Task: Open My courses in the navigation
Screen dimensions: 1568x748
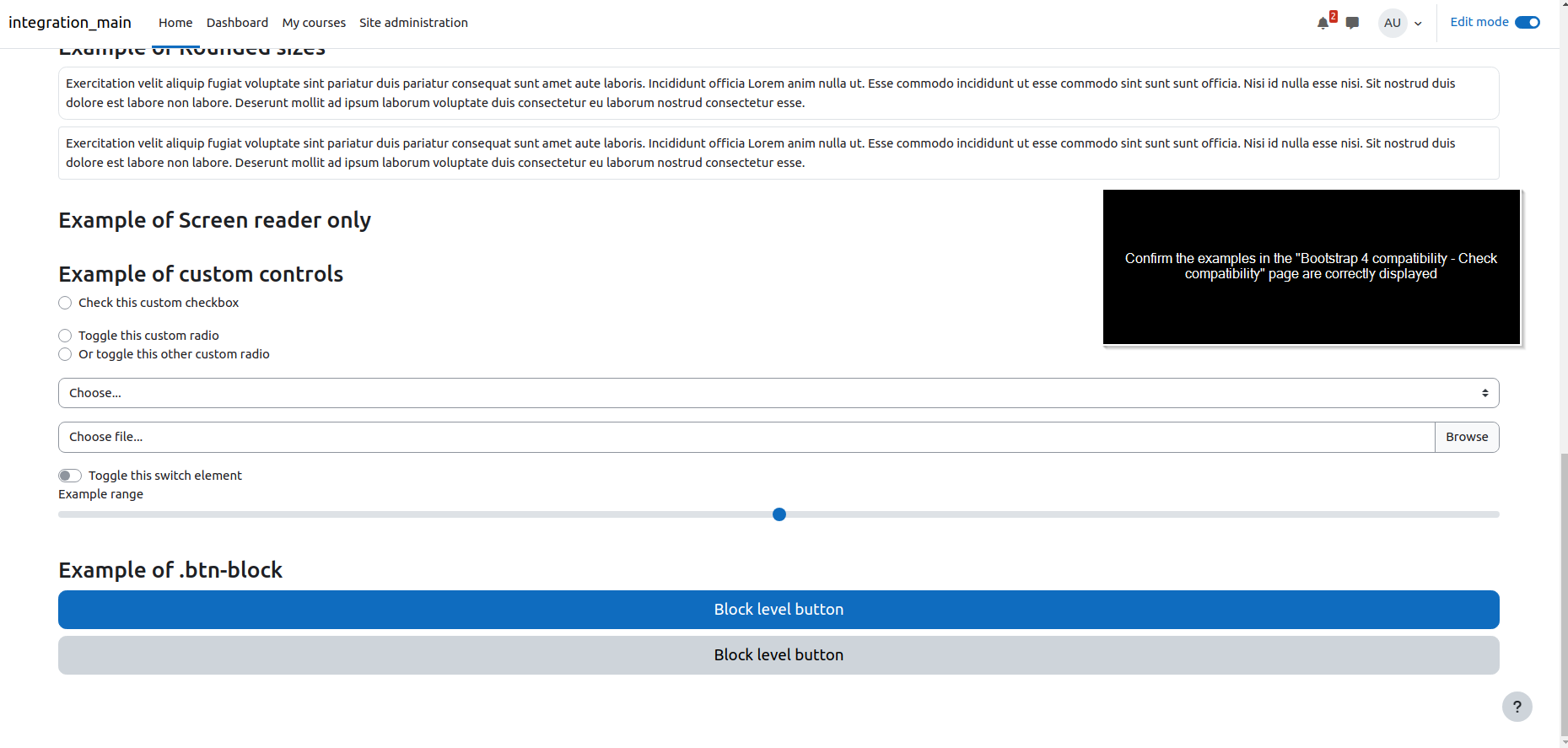Action: click(x=314, y=23)
